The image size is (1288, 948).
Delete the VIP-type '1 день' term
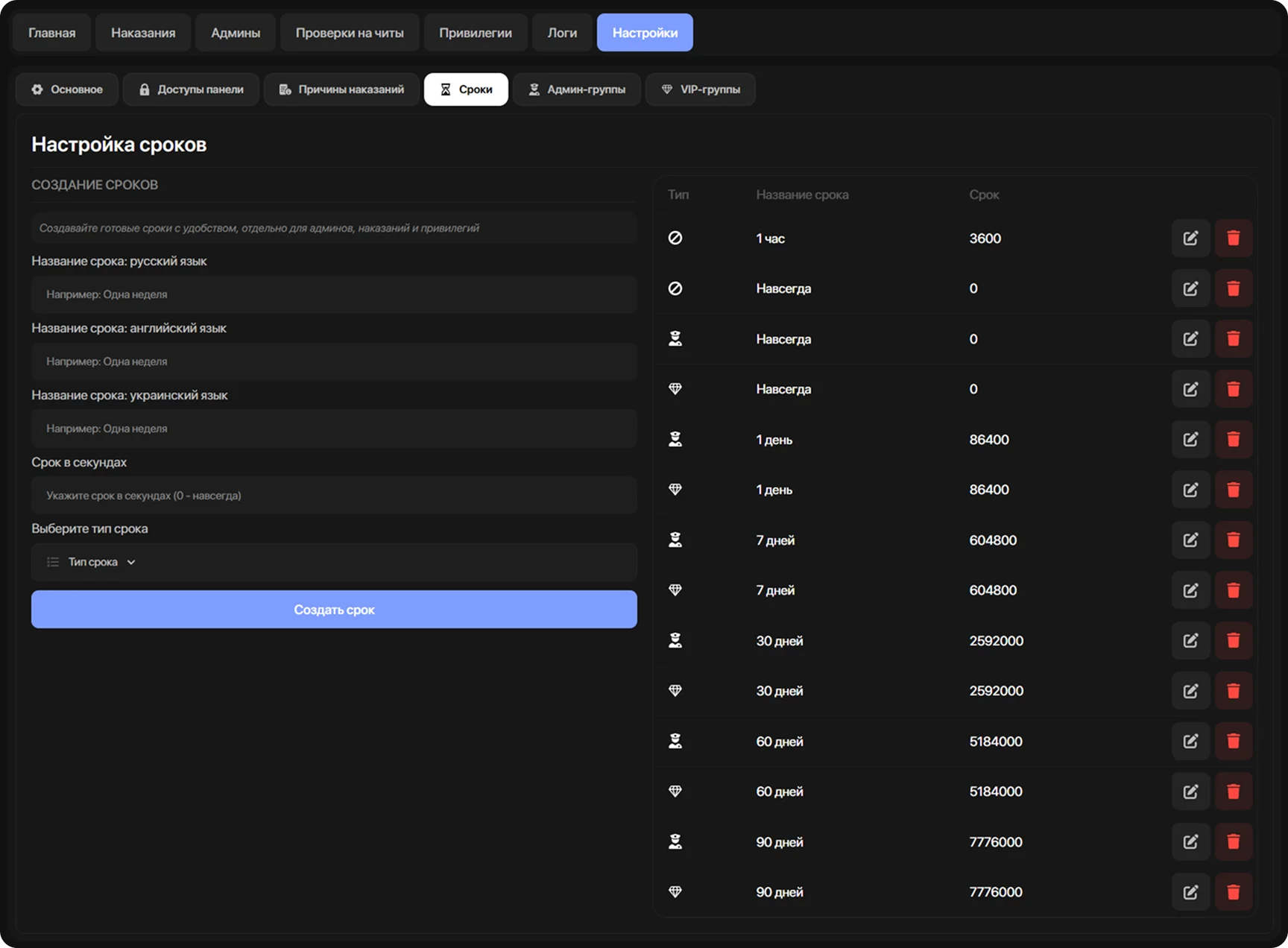tap(1234, 490)
